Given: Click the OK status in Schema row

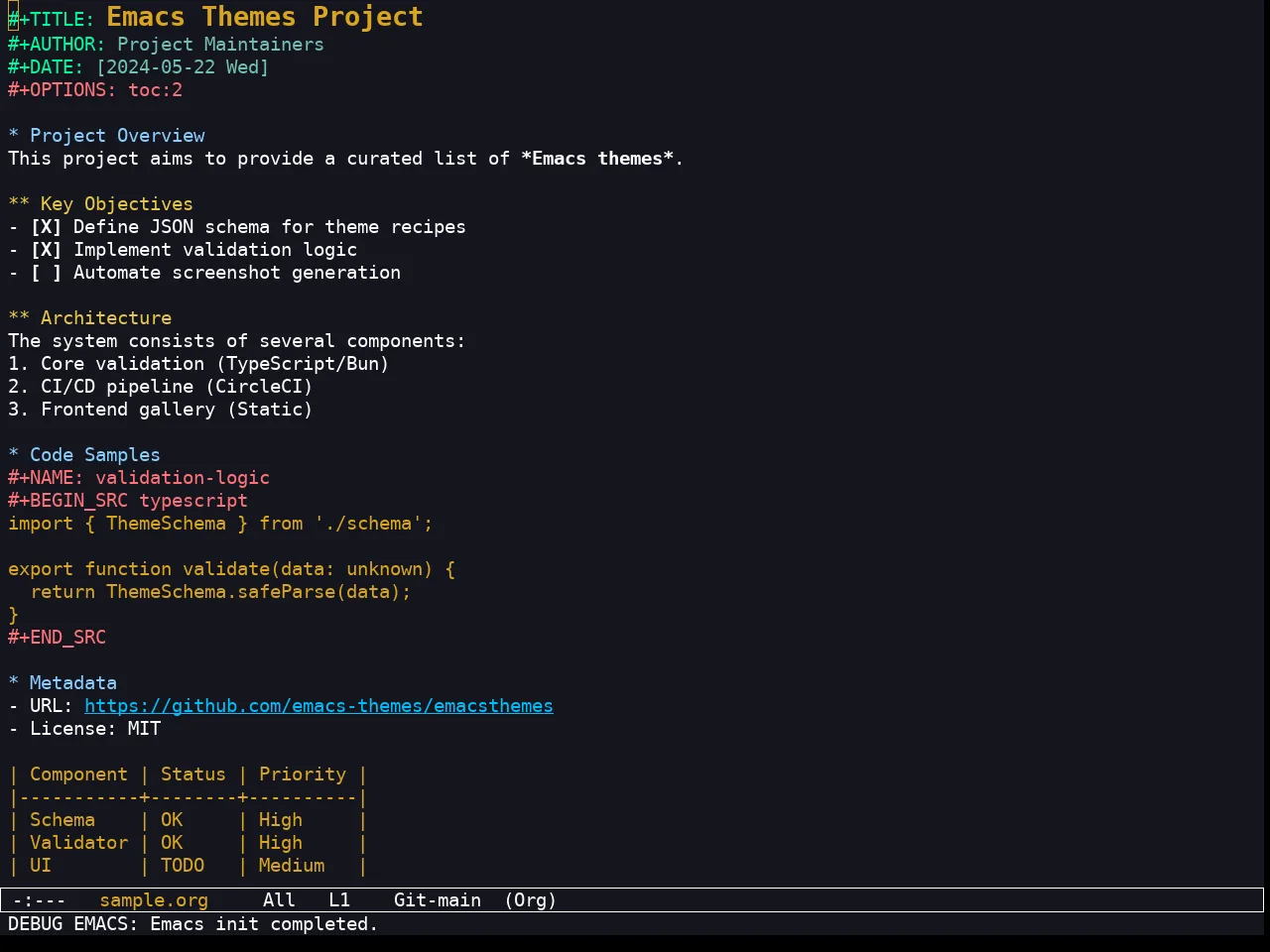Looking at the screenshot, I should pos(172,820).
